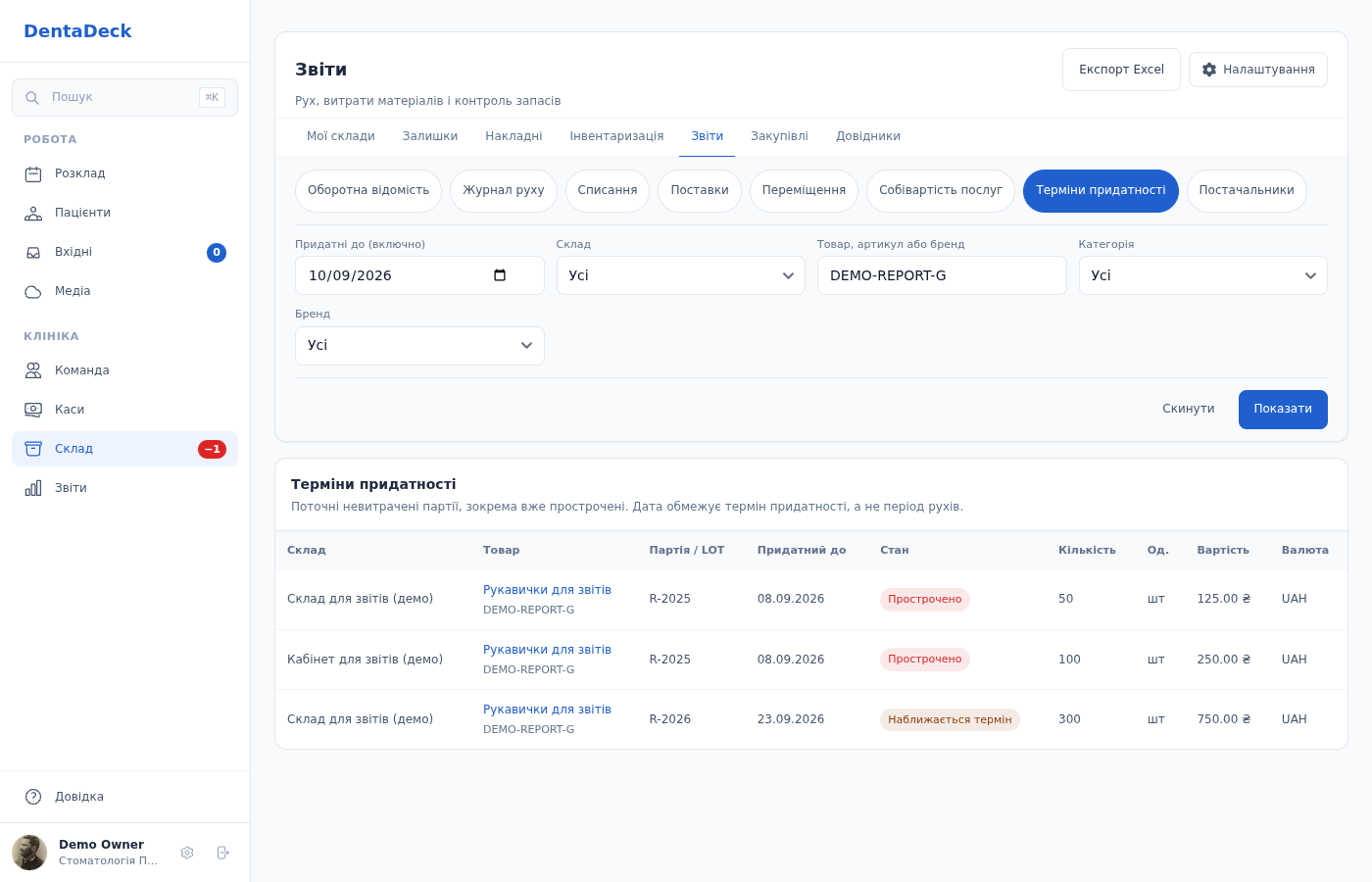Select the Переміщення report chip
The image size is (1372, 882).
click(x=804, y=191)
